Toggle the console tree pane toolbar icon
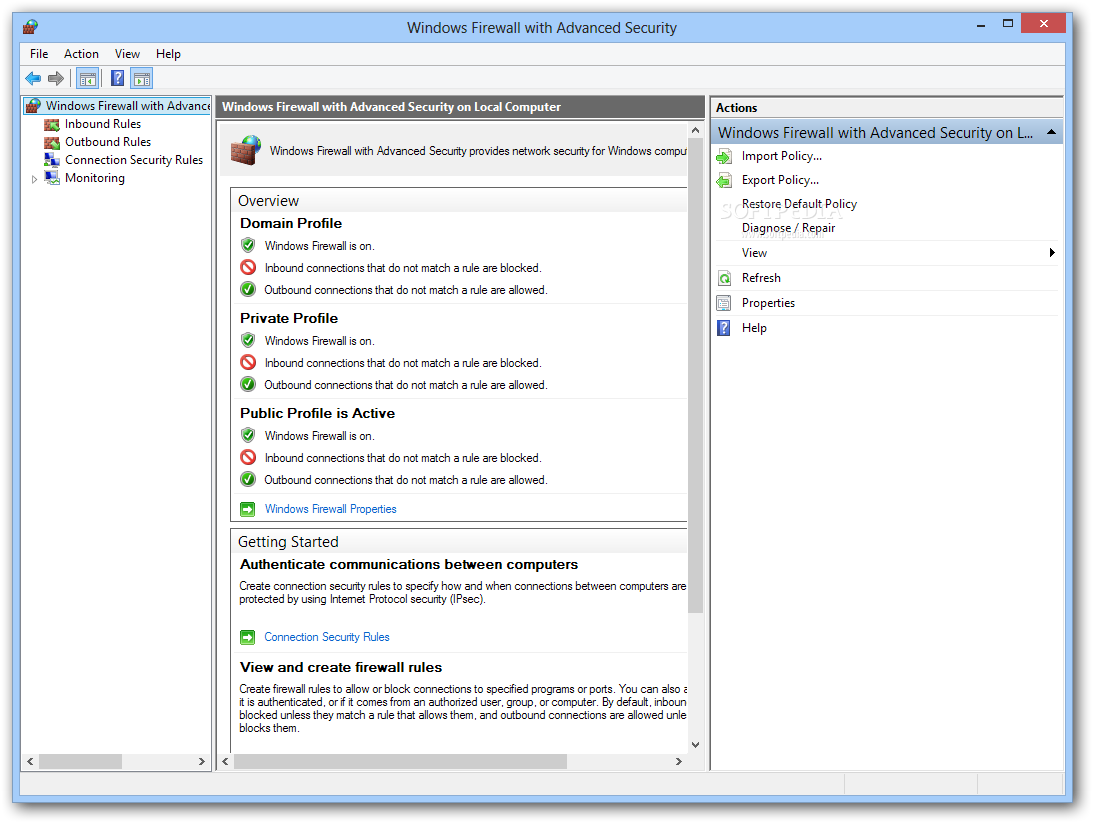Image resolution: width=1093 pixels, height=823 pixels. tap(88, 79)
